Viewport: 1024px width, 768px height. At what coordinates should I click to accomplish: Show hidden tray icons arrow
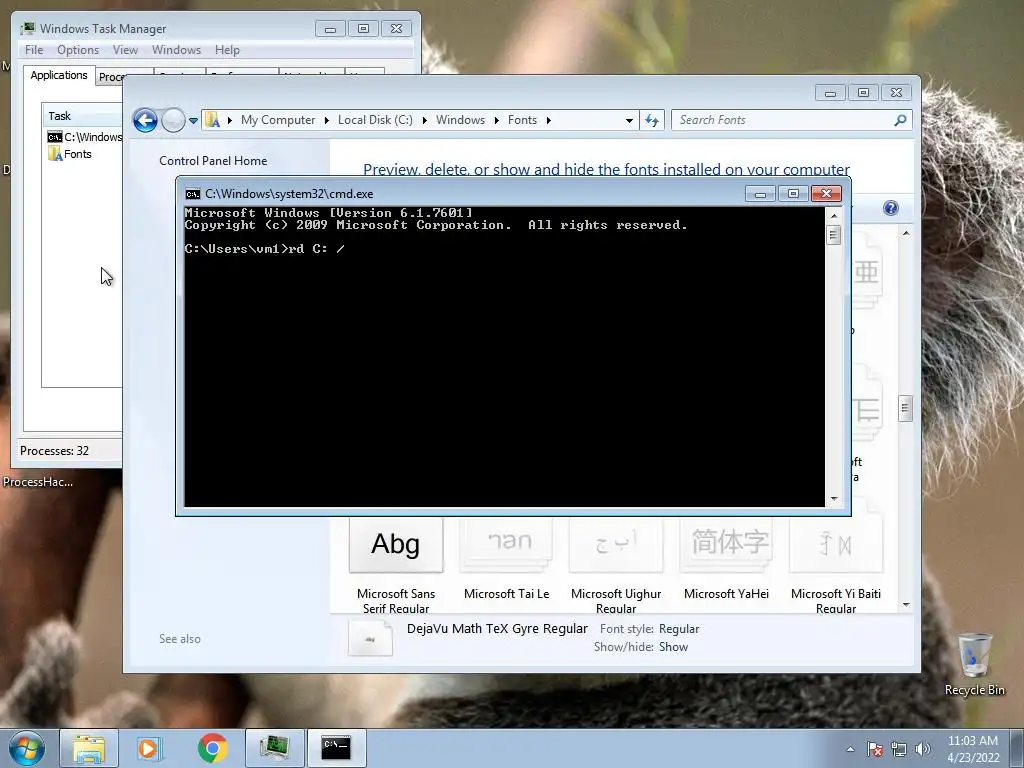[x=850, y=749]
